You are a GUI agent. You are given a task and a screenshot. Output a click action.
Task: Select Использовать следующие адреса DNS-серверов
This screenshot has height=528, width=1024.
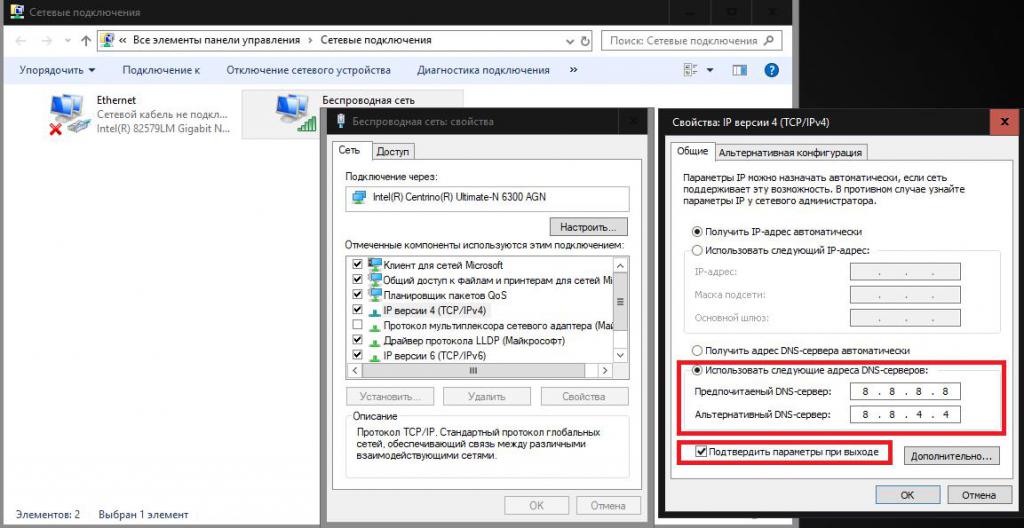pyautogui.click(x=697, y=370)
